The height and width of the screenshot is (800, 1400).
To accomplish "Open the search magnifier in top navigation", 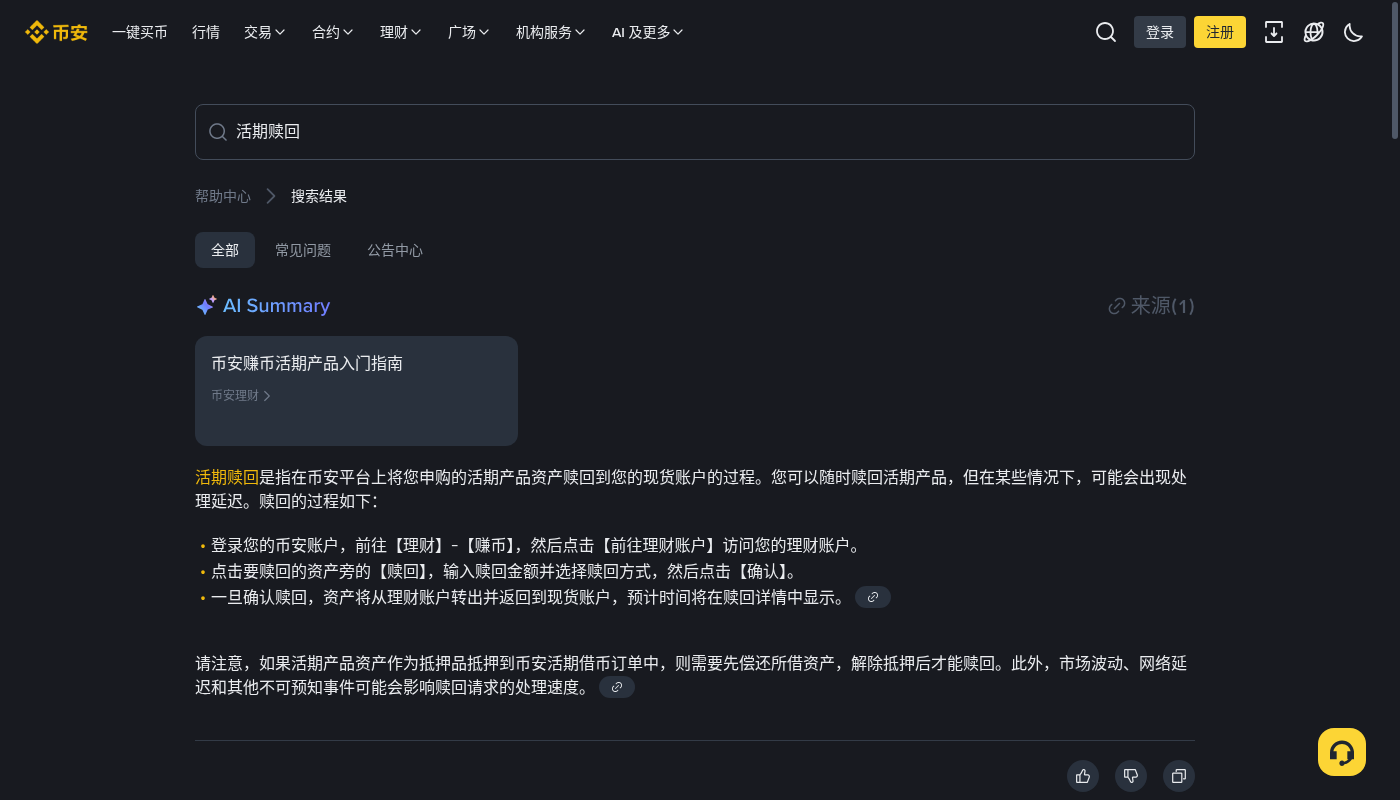I will [1106, 32].
